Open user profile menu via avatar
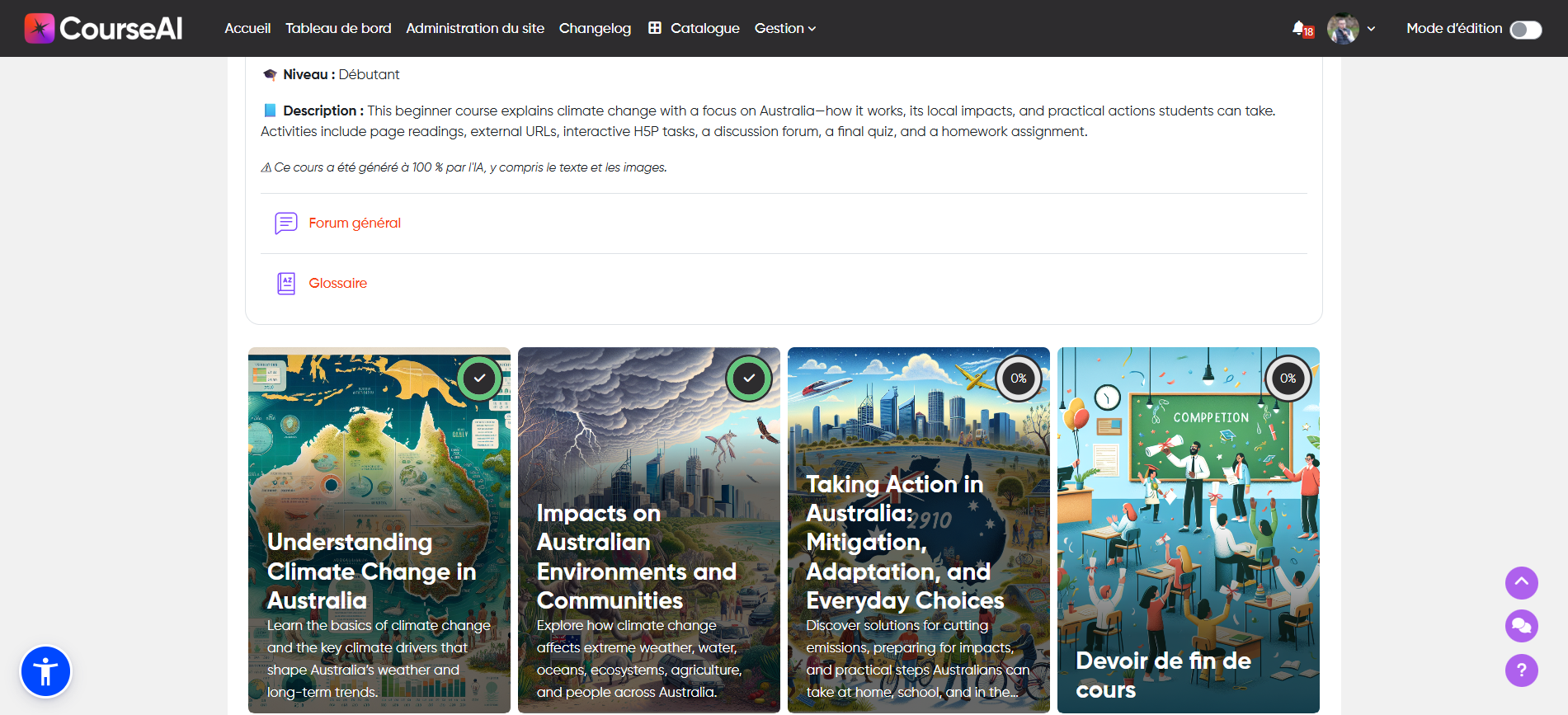The width and height of the screenshot is (1568, 715). pos(1342,29)
